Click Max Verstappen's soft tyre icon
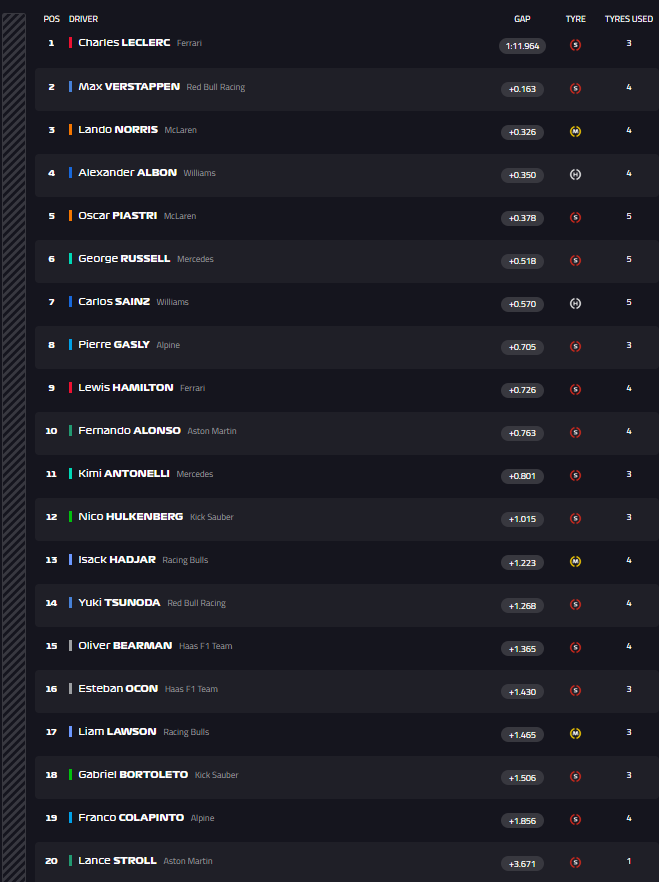 (575, 88)
